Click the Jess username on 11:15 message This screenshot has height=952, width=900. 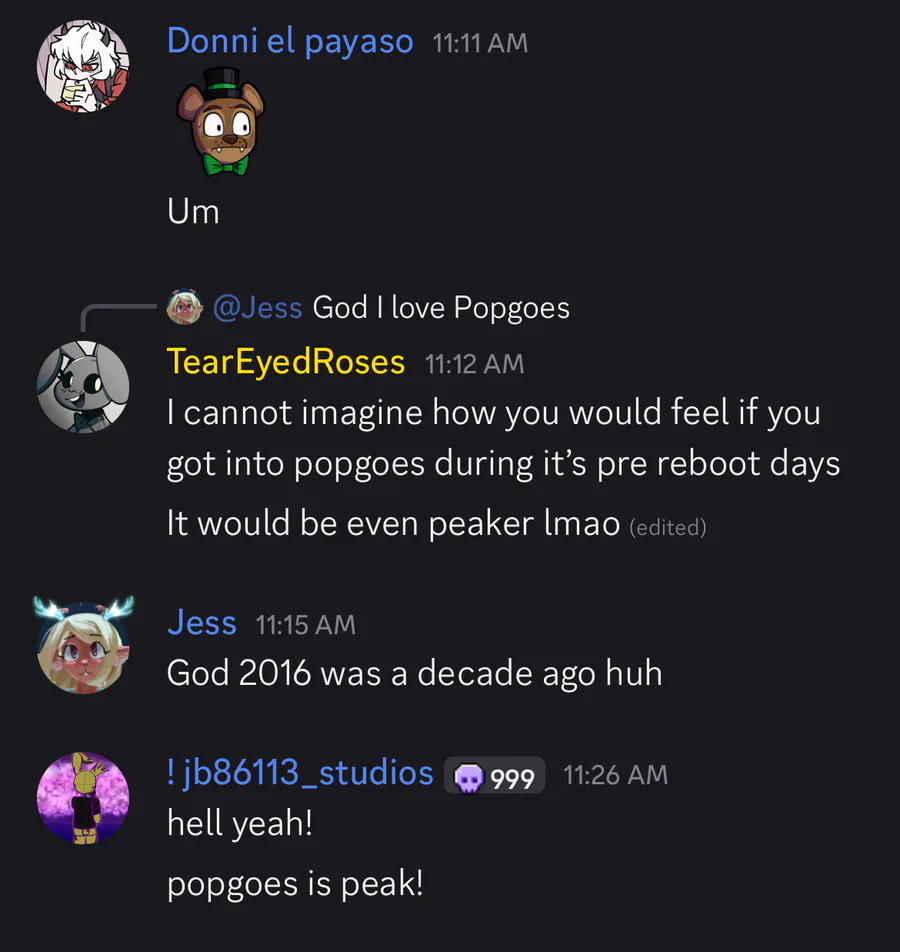click(x=202, y=623)
